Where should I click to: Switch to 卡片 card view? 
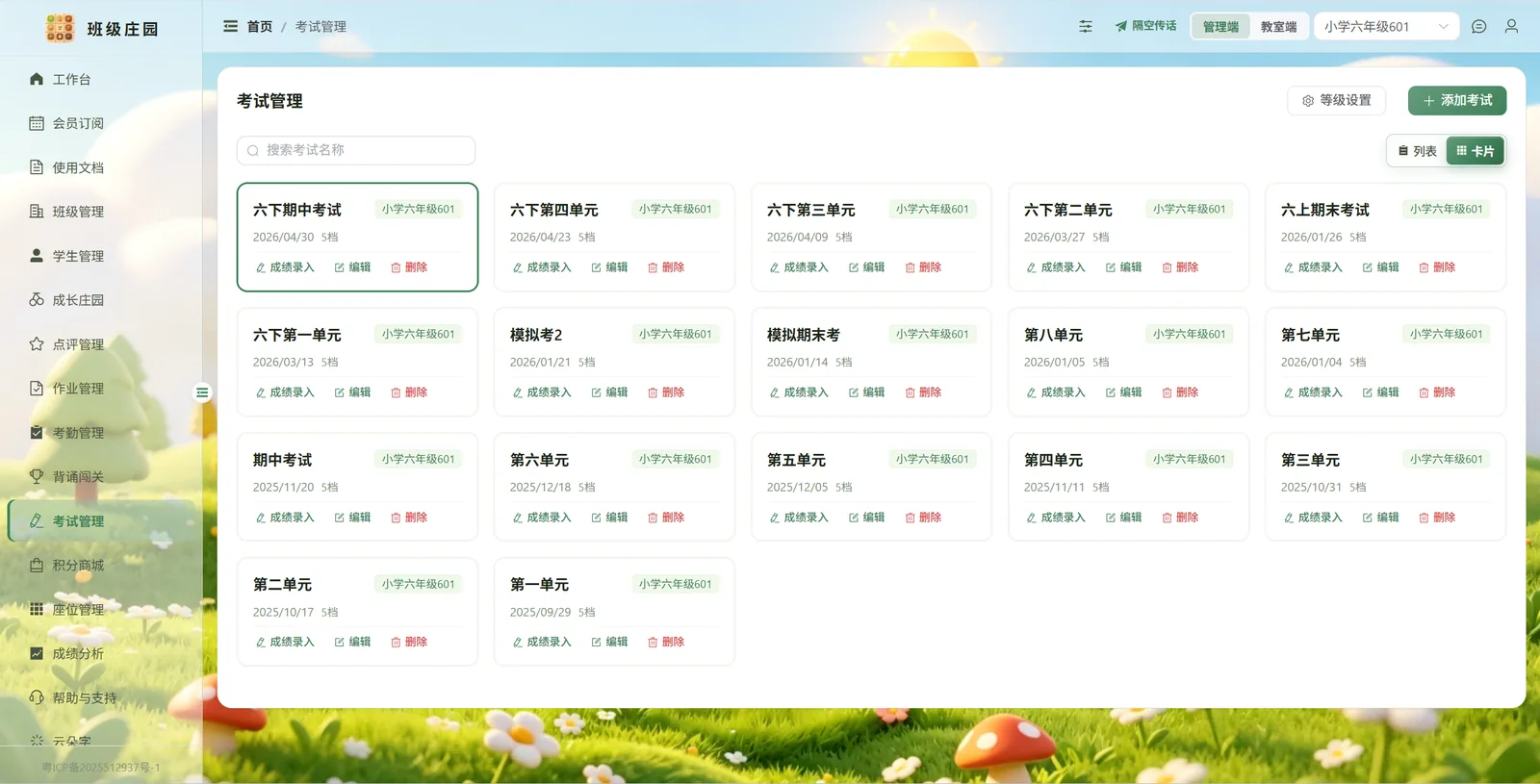click(x=1476, y=151)
